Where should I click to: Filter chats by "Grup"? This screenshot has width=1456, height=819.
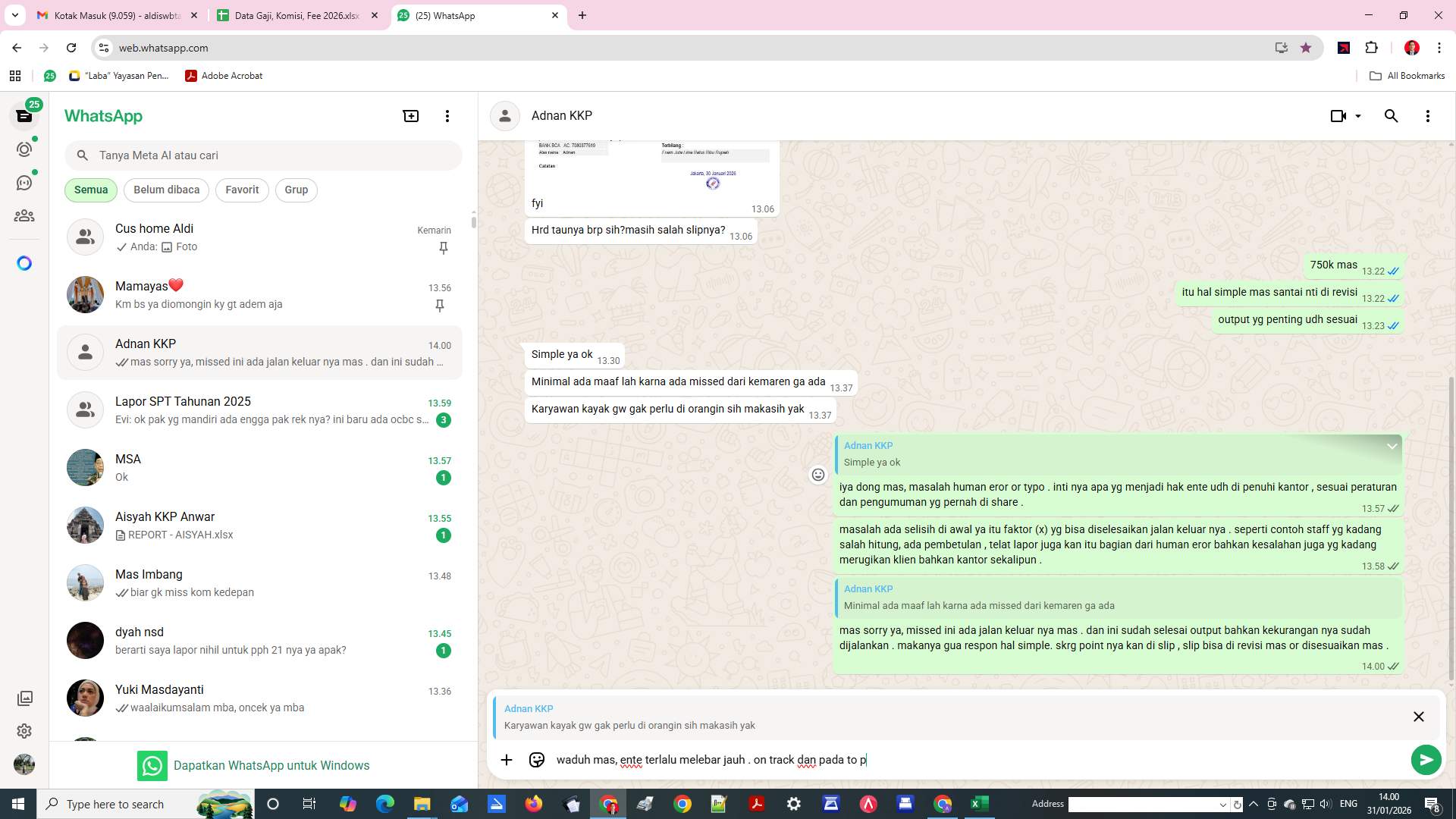(296, 190)
